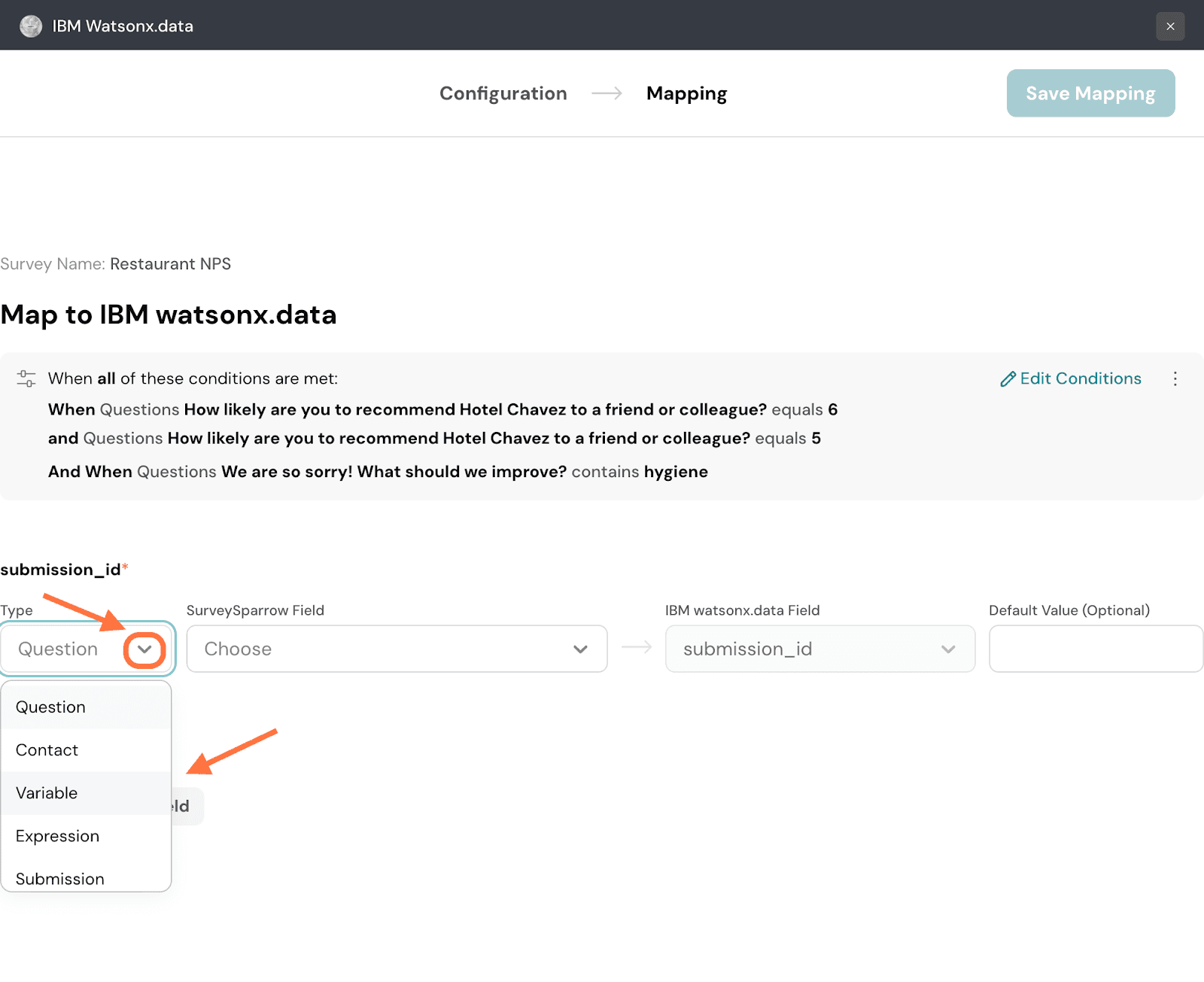Click the conditions sliders icon

[26, 379]
